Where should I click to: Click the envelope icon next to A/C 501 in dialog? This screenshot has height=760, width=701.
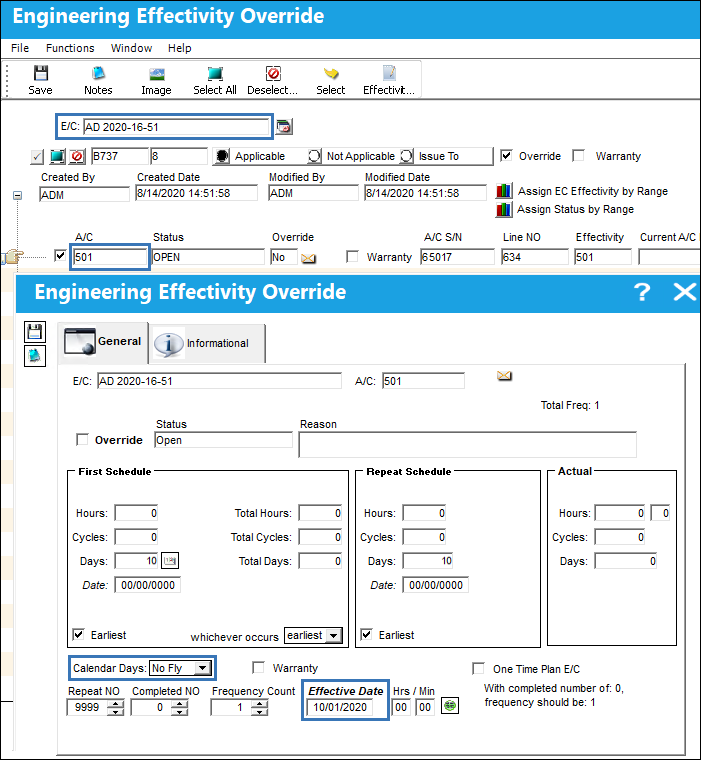(x=504, y=376)
